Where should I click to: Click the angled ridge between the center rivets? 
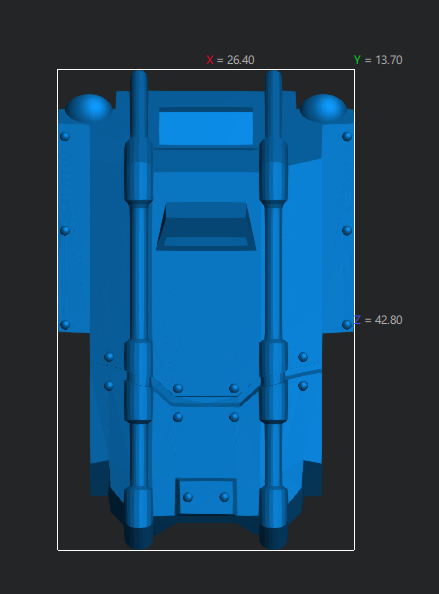pyautogui.click(x=206, y=399)
